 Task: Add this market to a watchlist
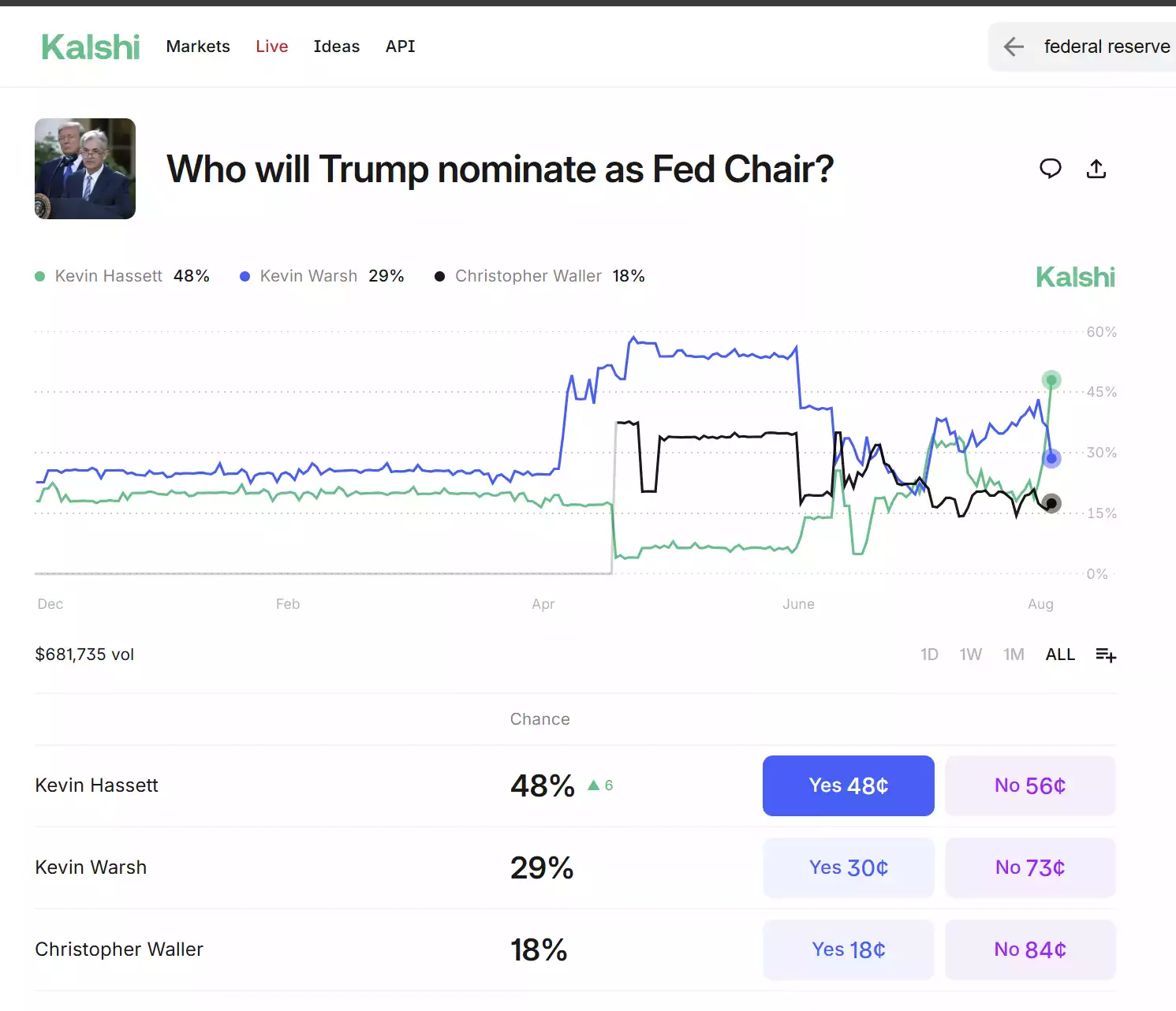point(1106,655)
